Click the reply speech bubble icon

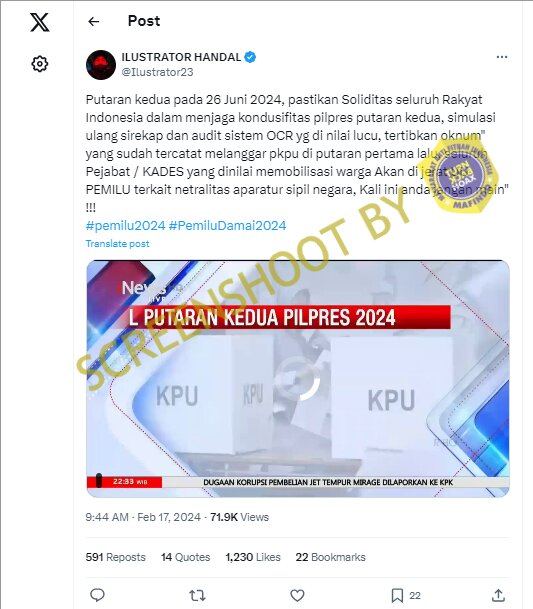click(97, 595)
